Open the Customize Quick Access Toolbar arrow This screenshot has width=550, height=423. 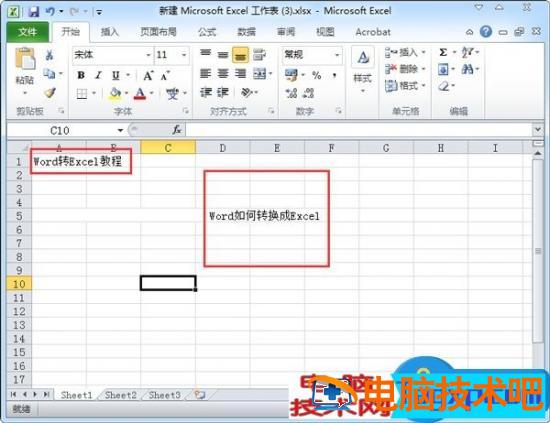click(x=99, y=13)
